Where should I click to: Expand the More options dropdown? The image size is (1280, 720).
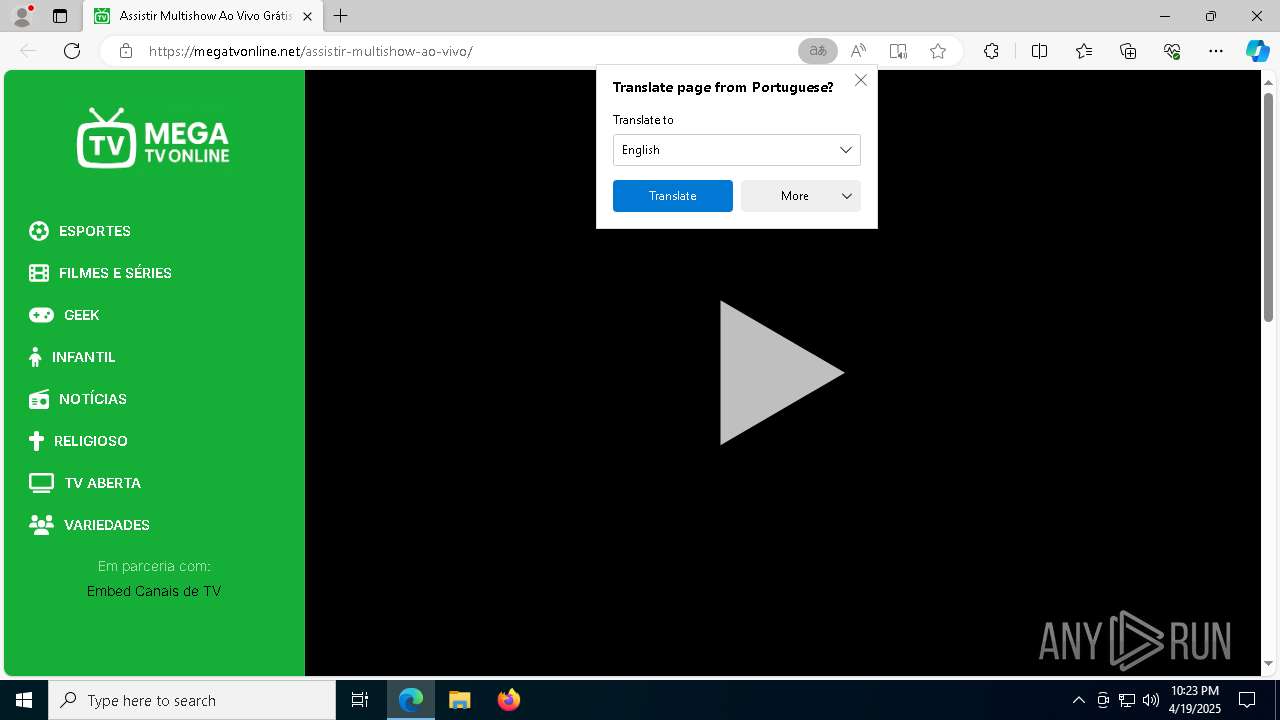(801, 196)
